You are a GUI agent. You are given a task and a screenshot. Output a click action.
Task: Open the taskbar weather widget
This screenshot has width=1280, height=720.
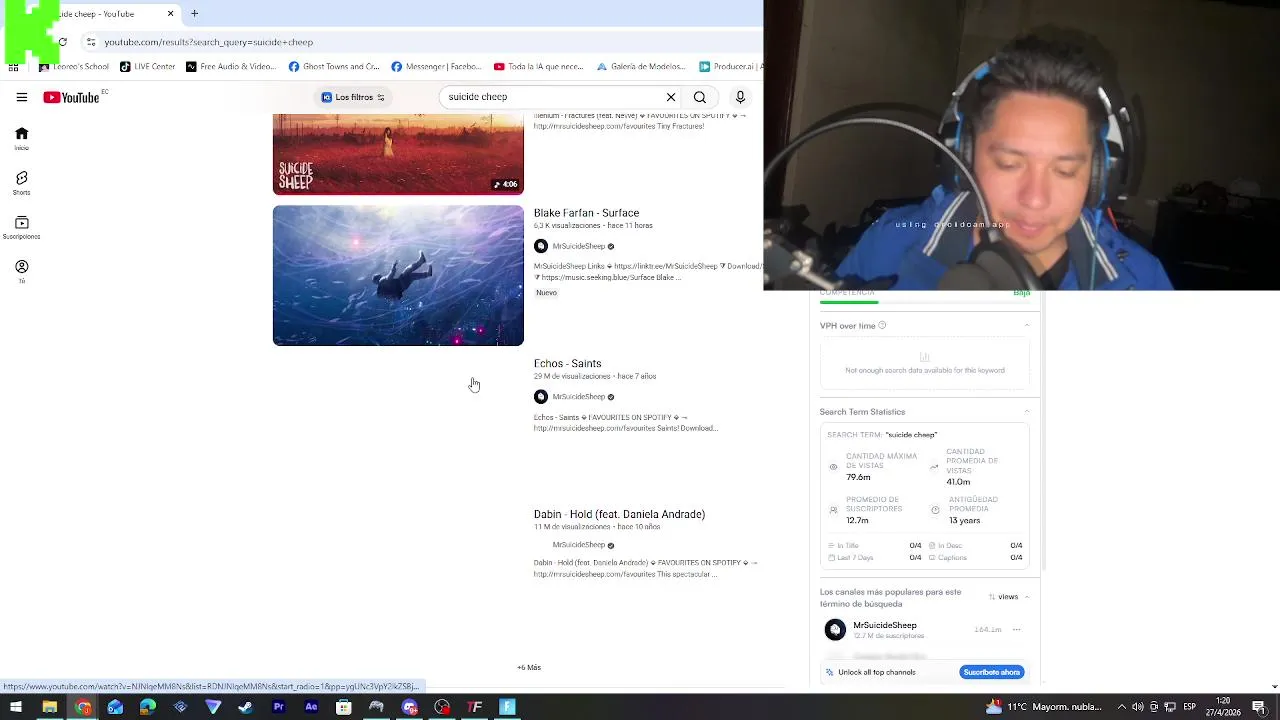[x=1044, y=707]
